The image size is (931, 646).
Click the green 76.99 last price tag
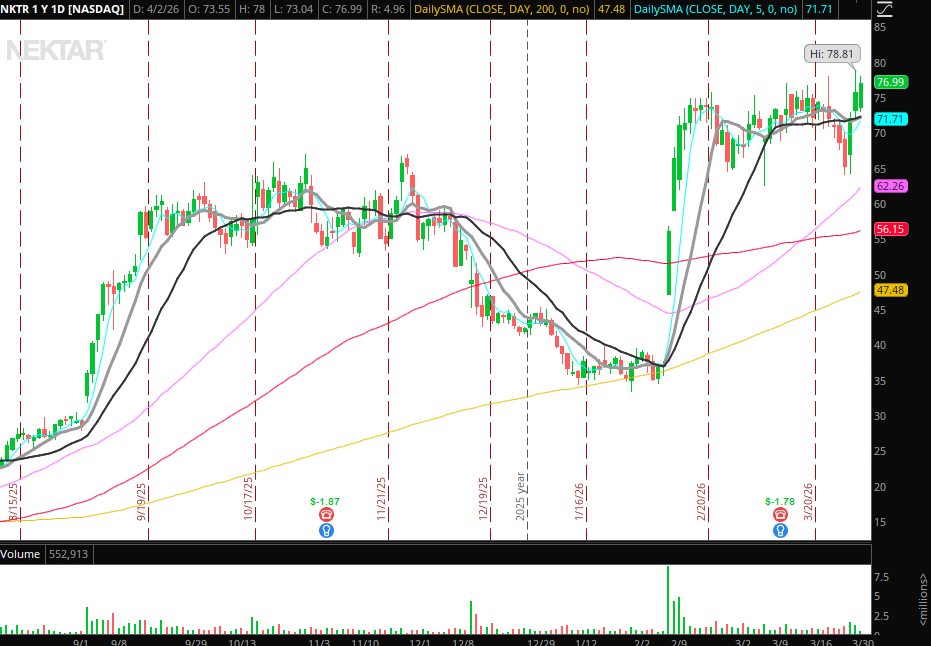point(889,82)
